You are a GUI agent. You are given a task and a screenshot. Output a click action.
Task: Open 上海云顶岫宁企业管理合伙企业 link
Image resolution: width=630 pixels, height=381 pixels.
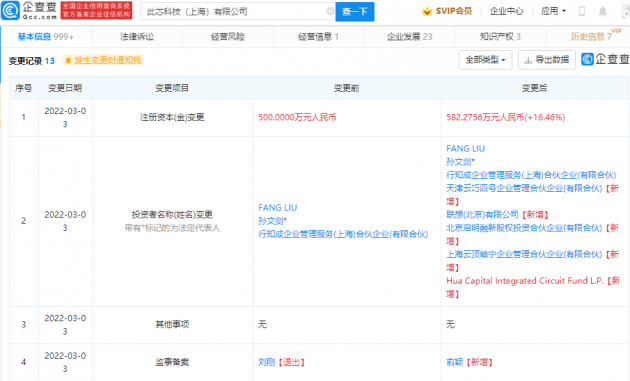(524, 254)
